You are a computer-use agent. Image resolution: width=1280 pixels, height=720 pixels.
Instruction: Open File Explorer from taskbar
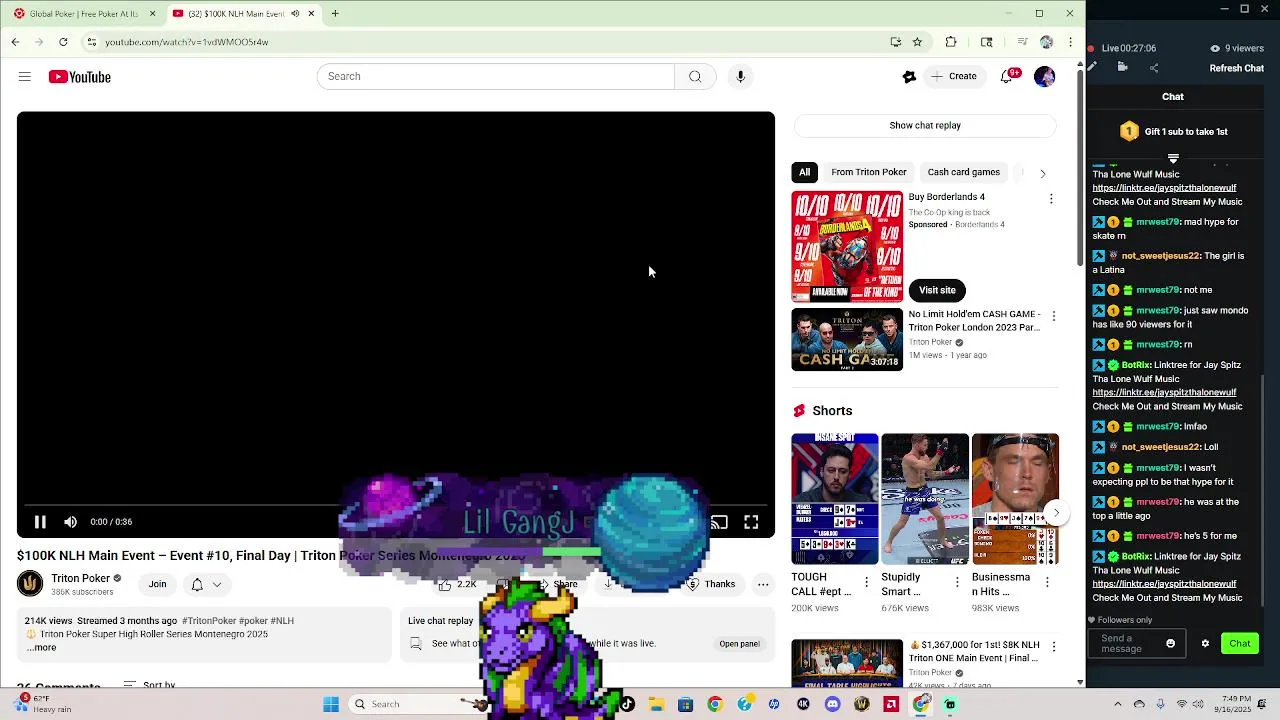point(656,704)
